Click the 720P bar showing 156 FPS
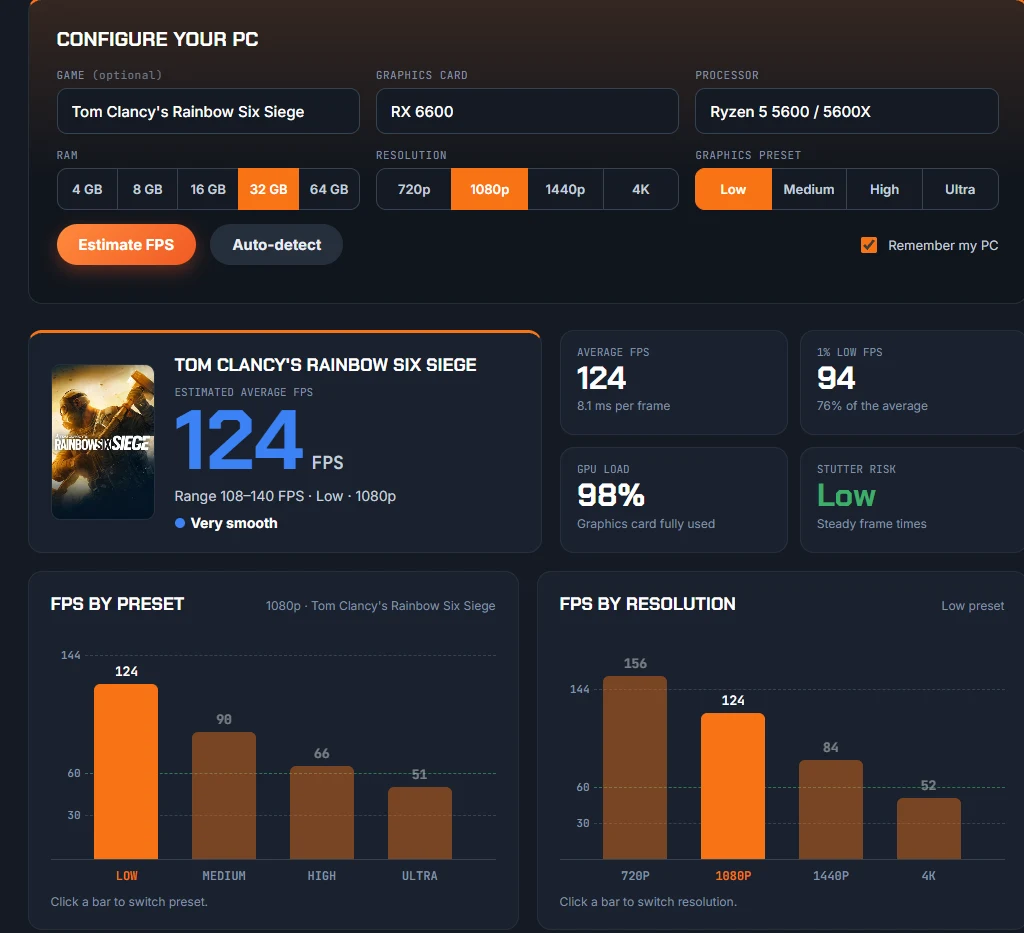Screen dimensions: 1024x933 [x=635, y=767]
